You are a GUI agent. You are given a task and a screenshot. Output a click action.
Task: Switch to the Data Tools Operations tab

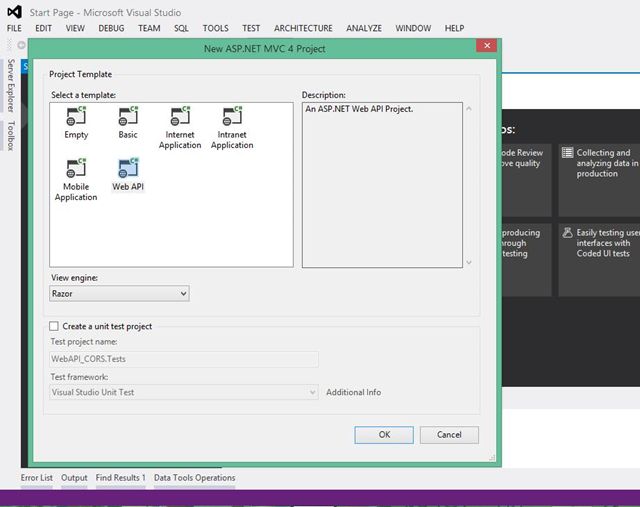194,478
